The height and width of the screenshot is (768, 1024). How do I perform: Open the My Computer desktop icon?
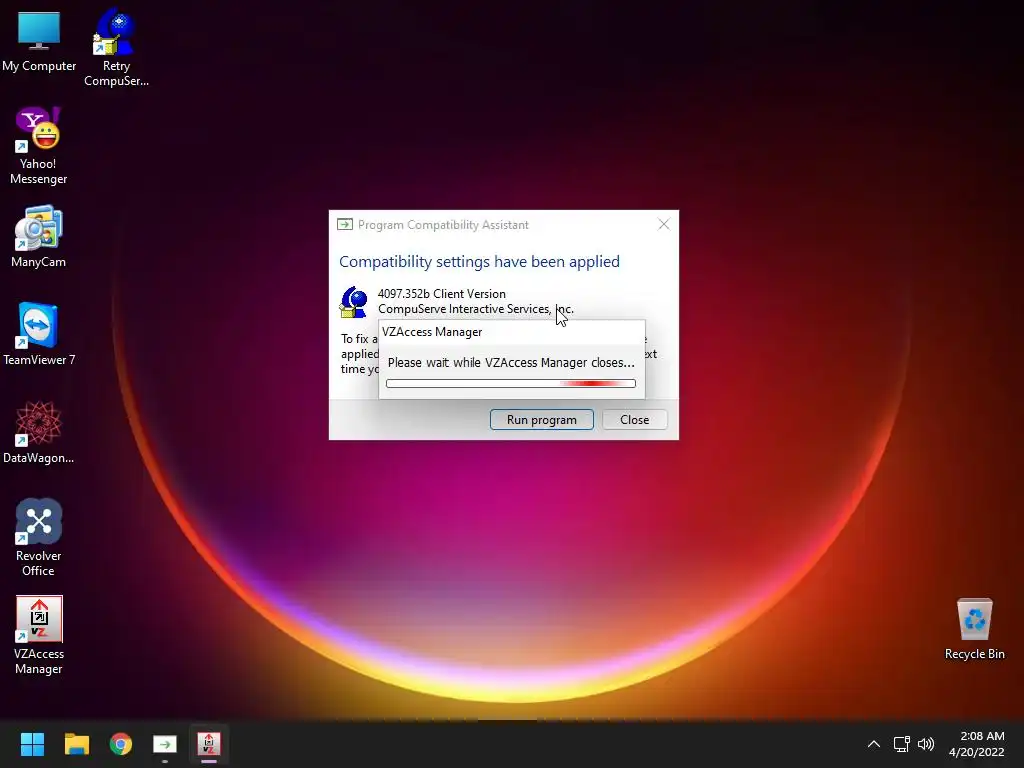coord(39,41)
